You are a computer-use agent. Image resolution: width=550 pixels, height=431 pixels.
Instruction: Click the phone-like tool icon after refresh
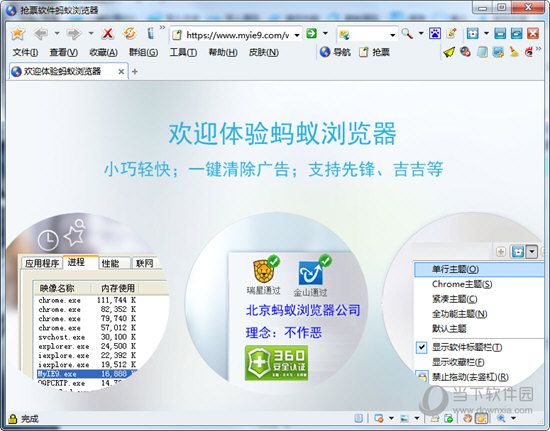pyautogui.click(x=150, y=34)
